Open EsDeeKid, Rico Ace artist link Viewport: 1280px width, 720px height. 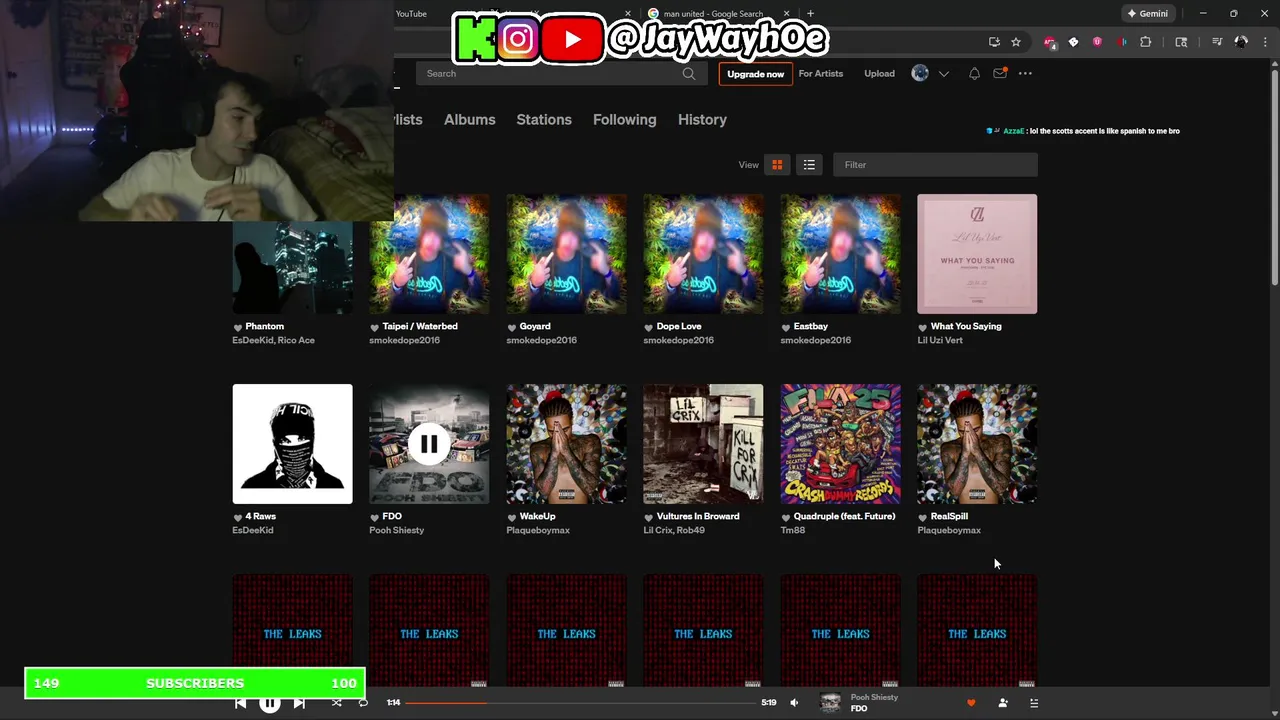point(273,340)
